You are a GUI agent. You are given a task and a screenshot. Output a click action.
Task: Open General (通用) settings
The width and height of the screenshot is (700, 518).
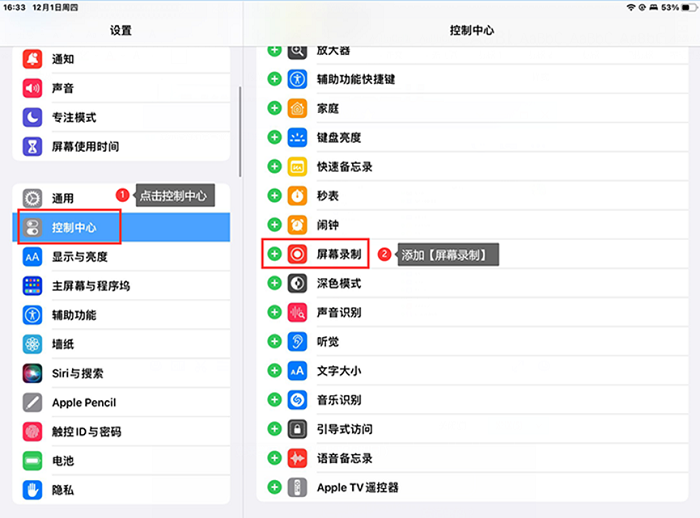(62, 198)
